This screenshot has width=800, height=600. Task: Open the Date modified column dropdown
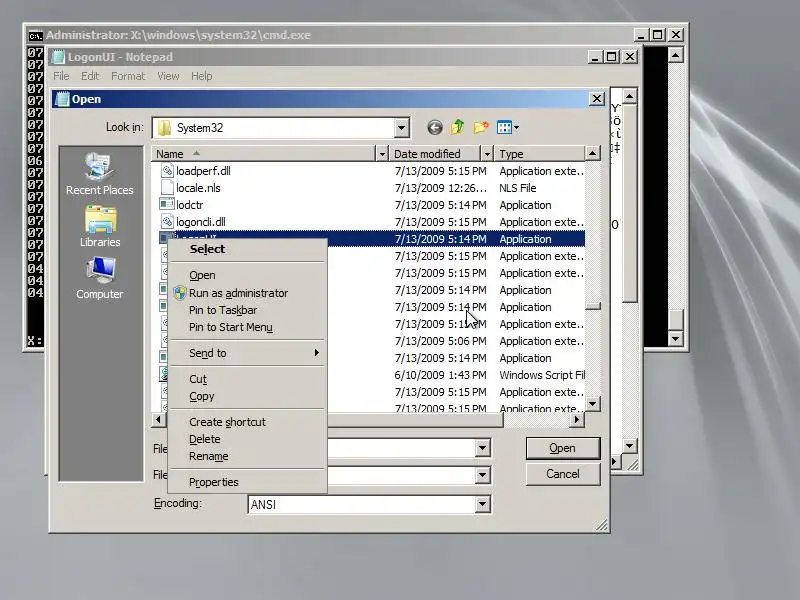pos(487,154)
